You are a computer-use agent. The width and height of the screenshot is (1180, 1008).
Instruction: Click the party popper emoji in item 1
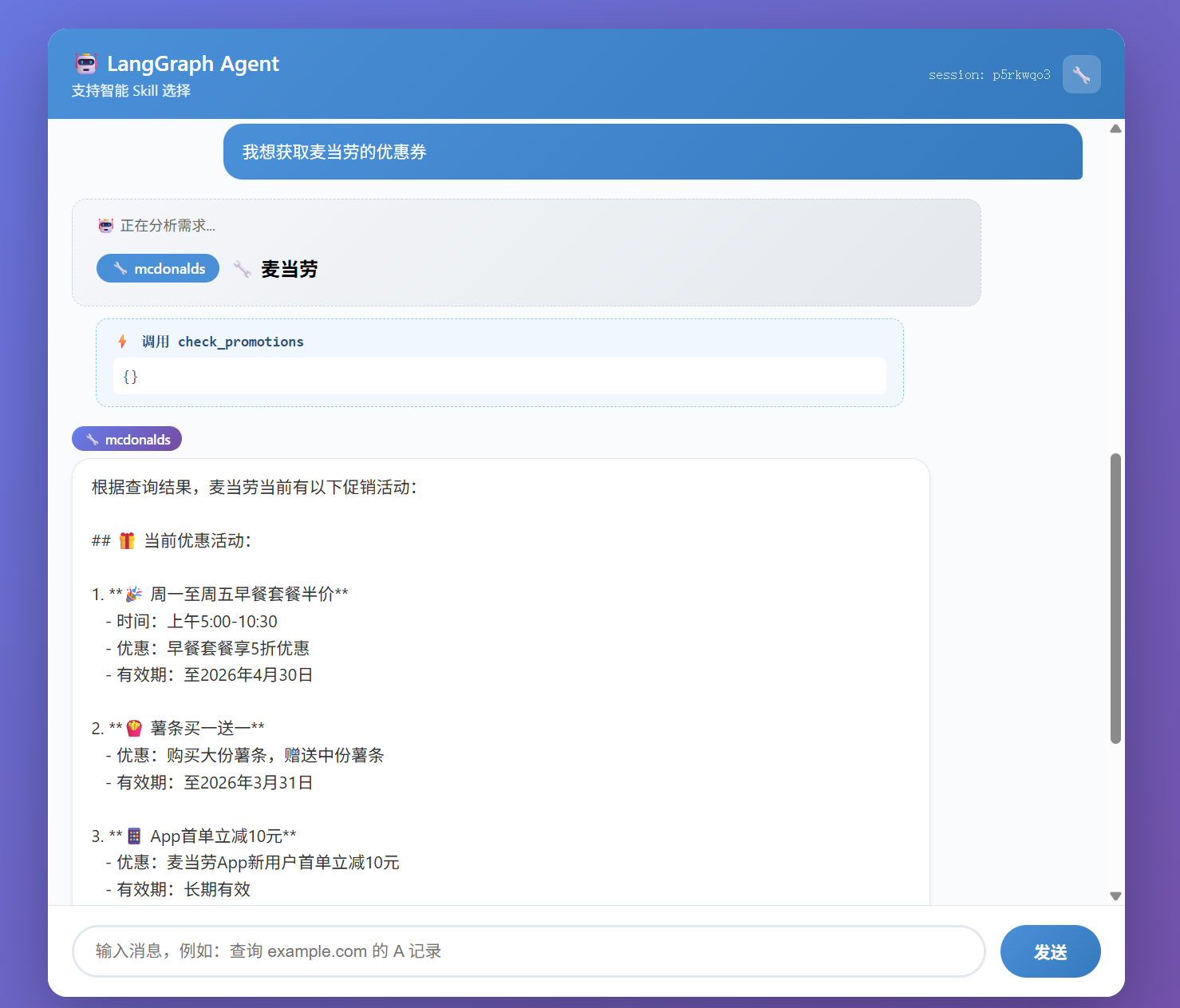coord(134,595)
